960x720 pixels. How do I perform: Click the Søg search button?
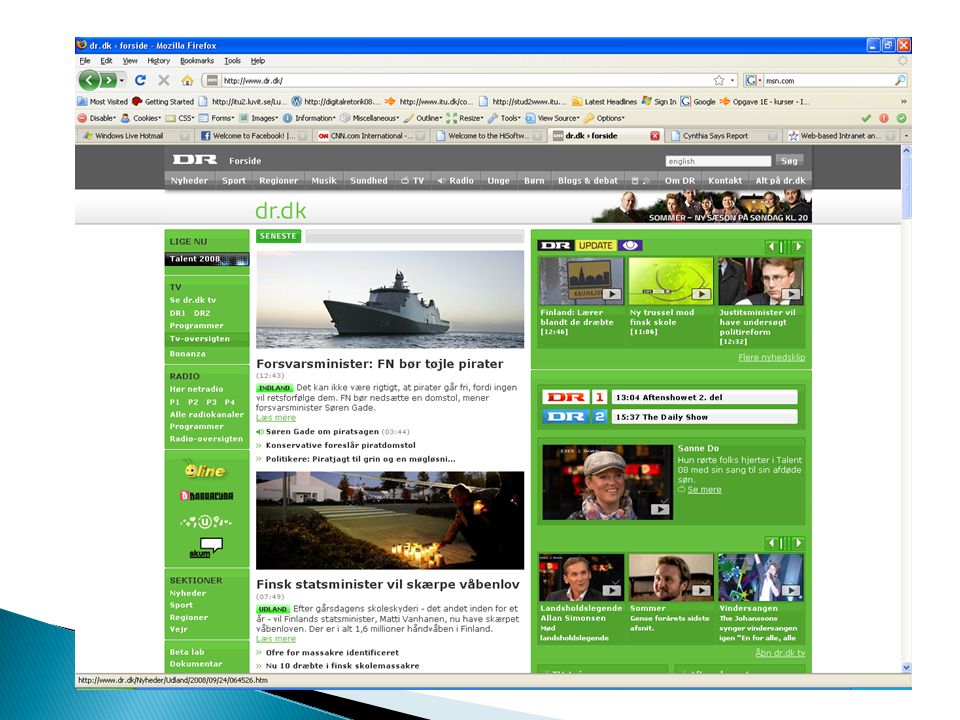[789, 160]
